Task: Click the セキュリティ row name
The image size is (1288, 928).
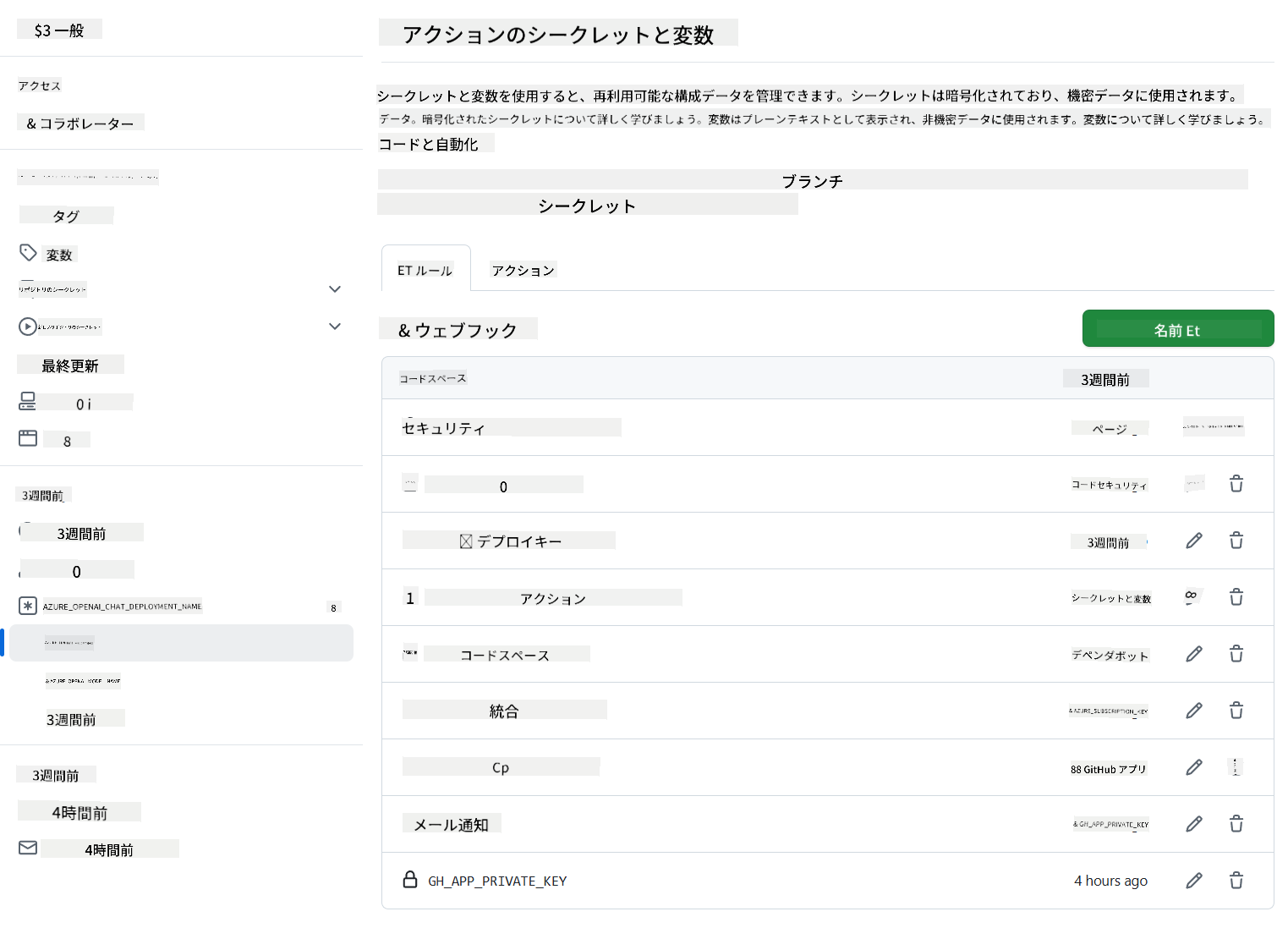Action: click(444, 428)
